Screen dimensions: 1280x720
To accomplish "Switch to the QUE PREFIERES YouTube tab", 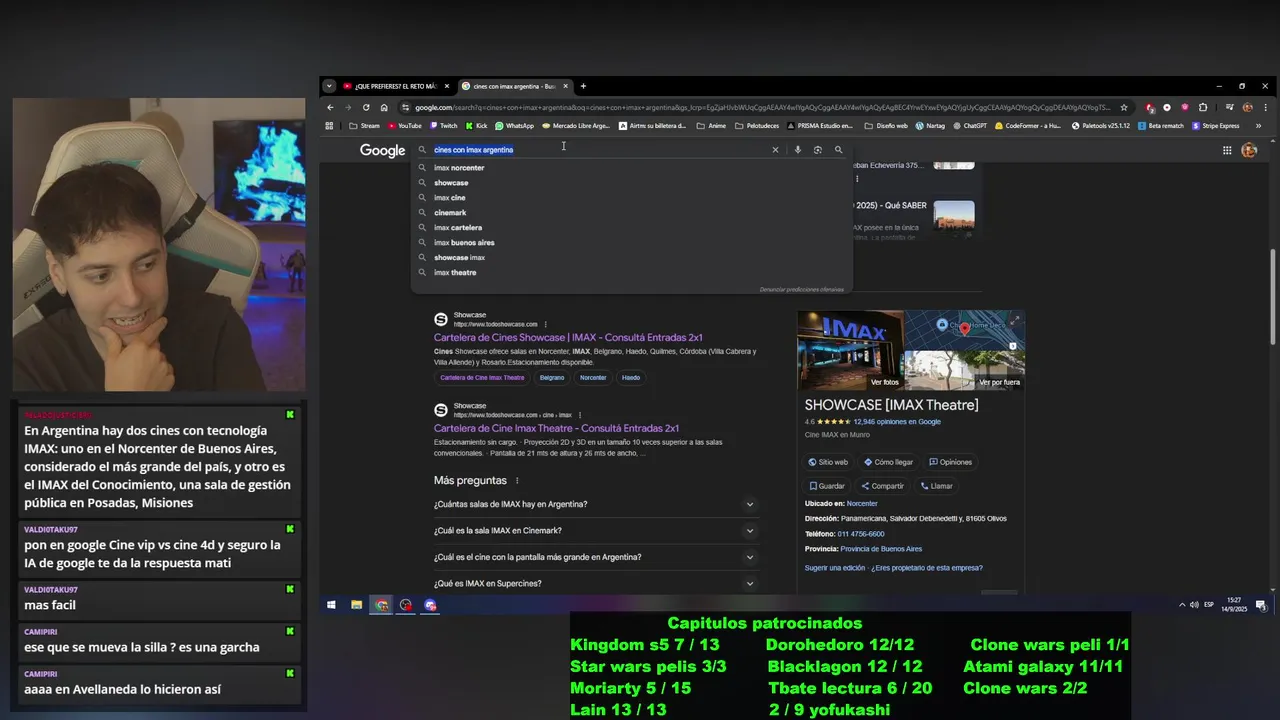I will pyautogui.click(x=396, y=86).
